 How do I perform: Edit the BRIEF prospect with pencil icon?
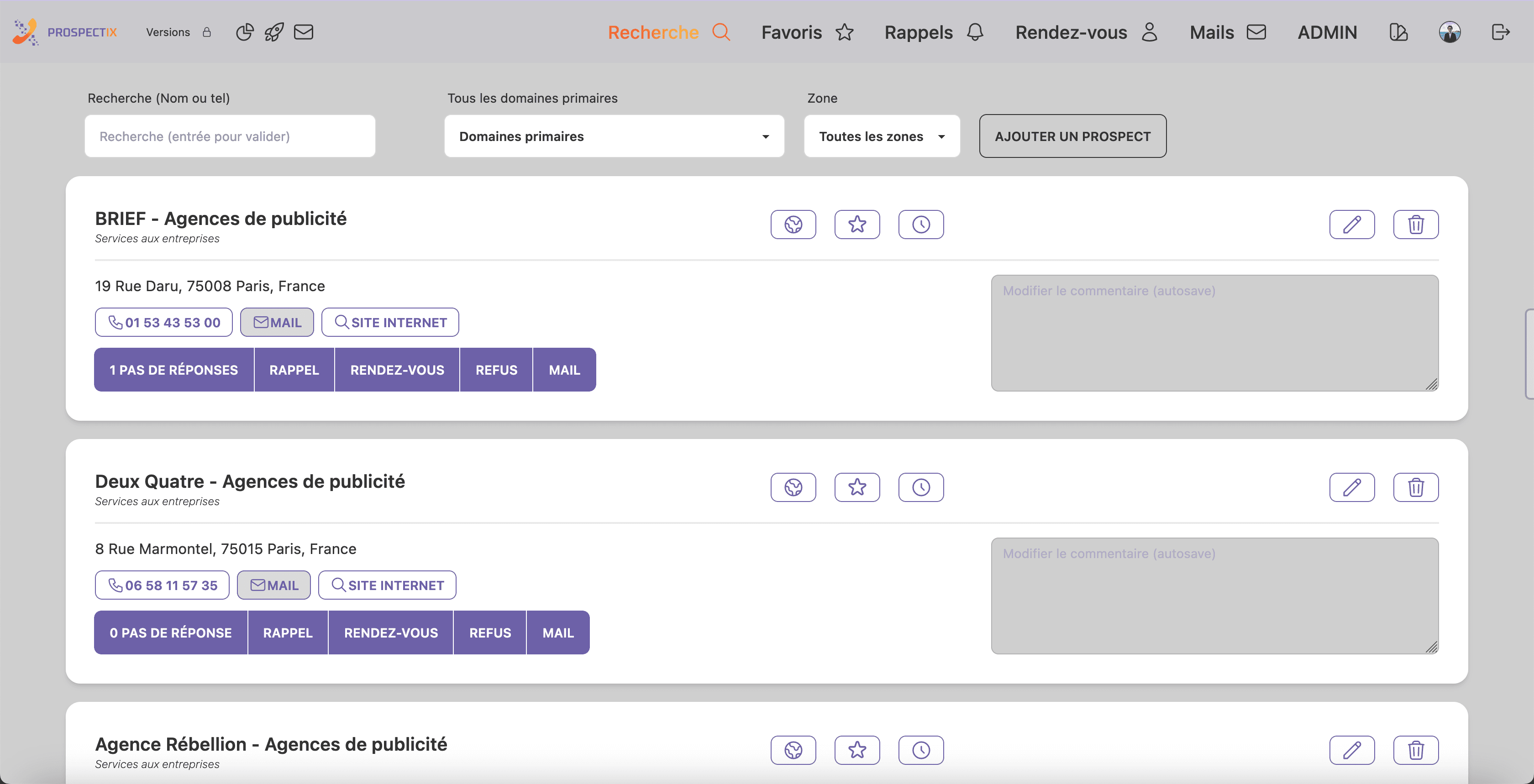(x=1352, y=225)
